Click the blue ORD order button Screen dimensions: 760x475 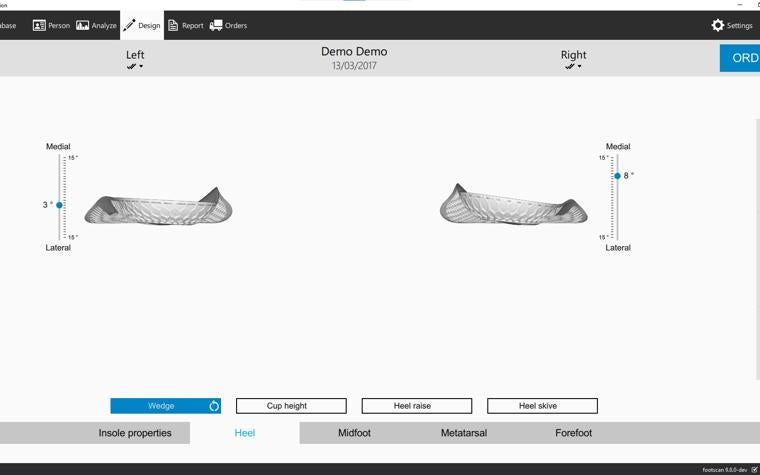tap(740, 58)
